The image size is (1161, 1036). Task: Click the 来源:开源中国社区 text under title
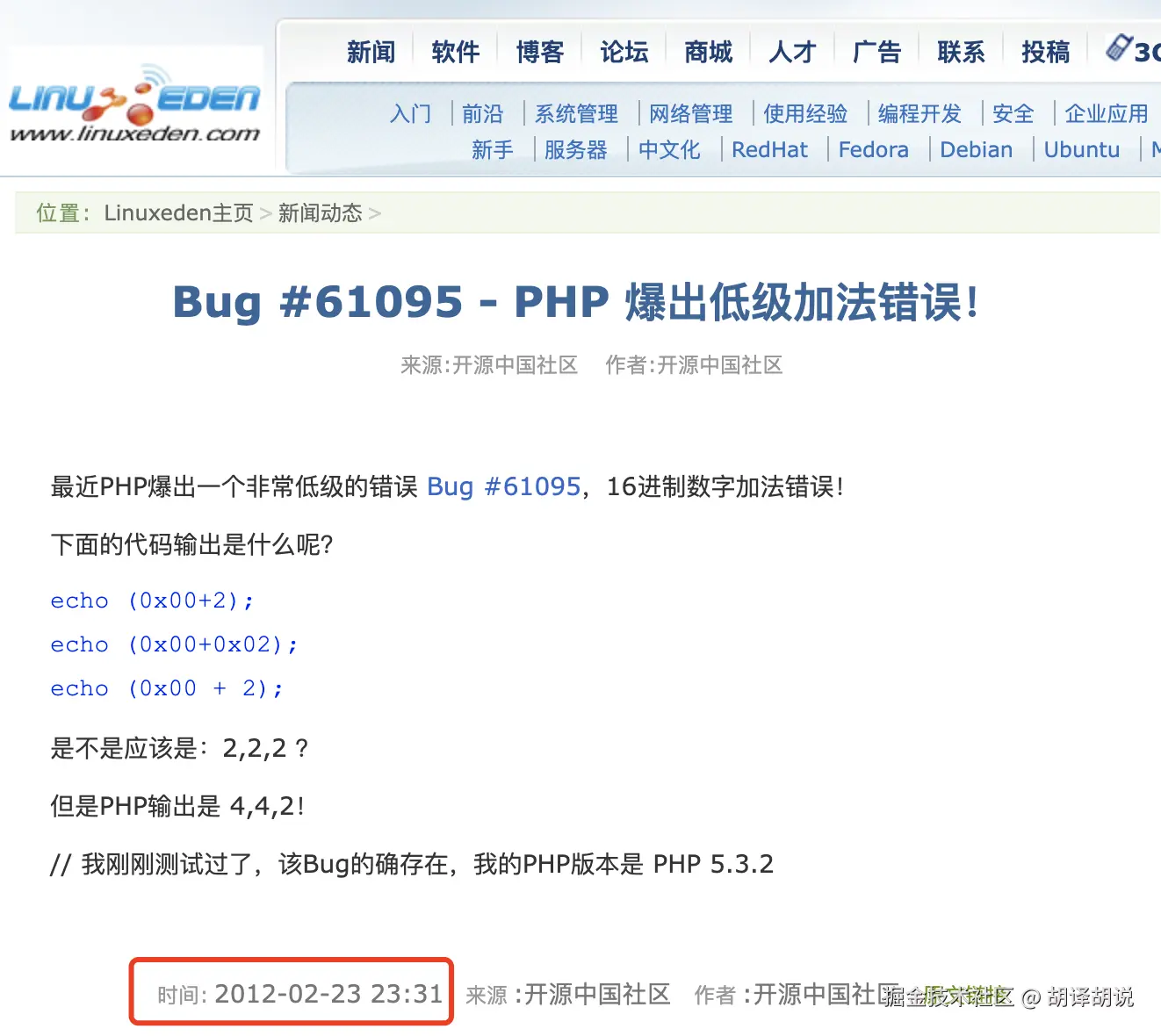pos(489,365)
